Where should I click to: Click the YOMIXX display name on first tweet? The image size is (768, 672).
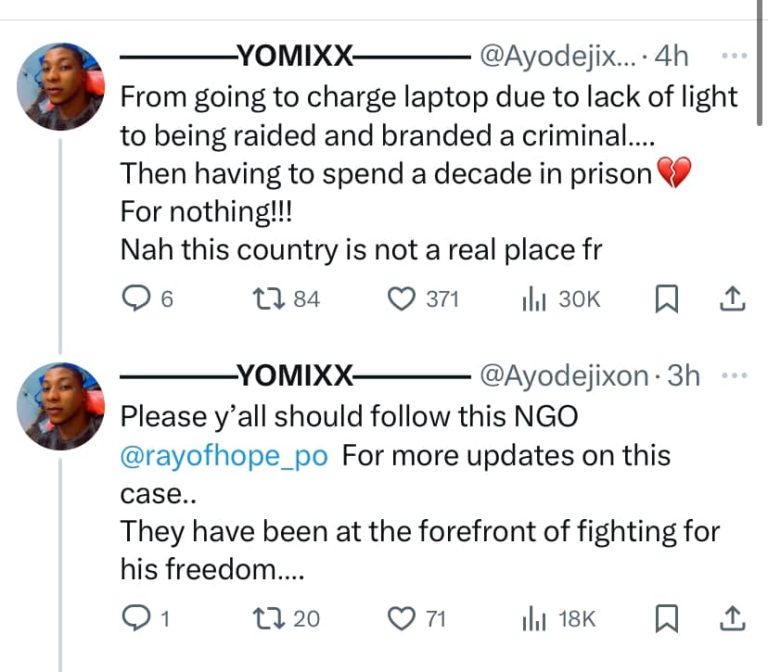point(292,56)
